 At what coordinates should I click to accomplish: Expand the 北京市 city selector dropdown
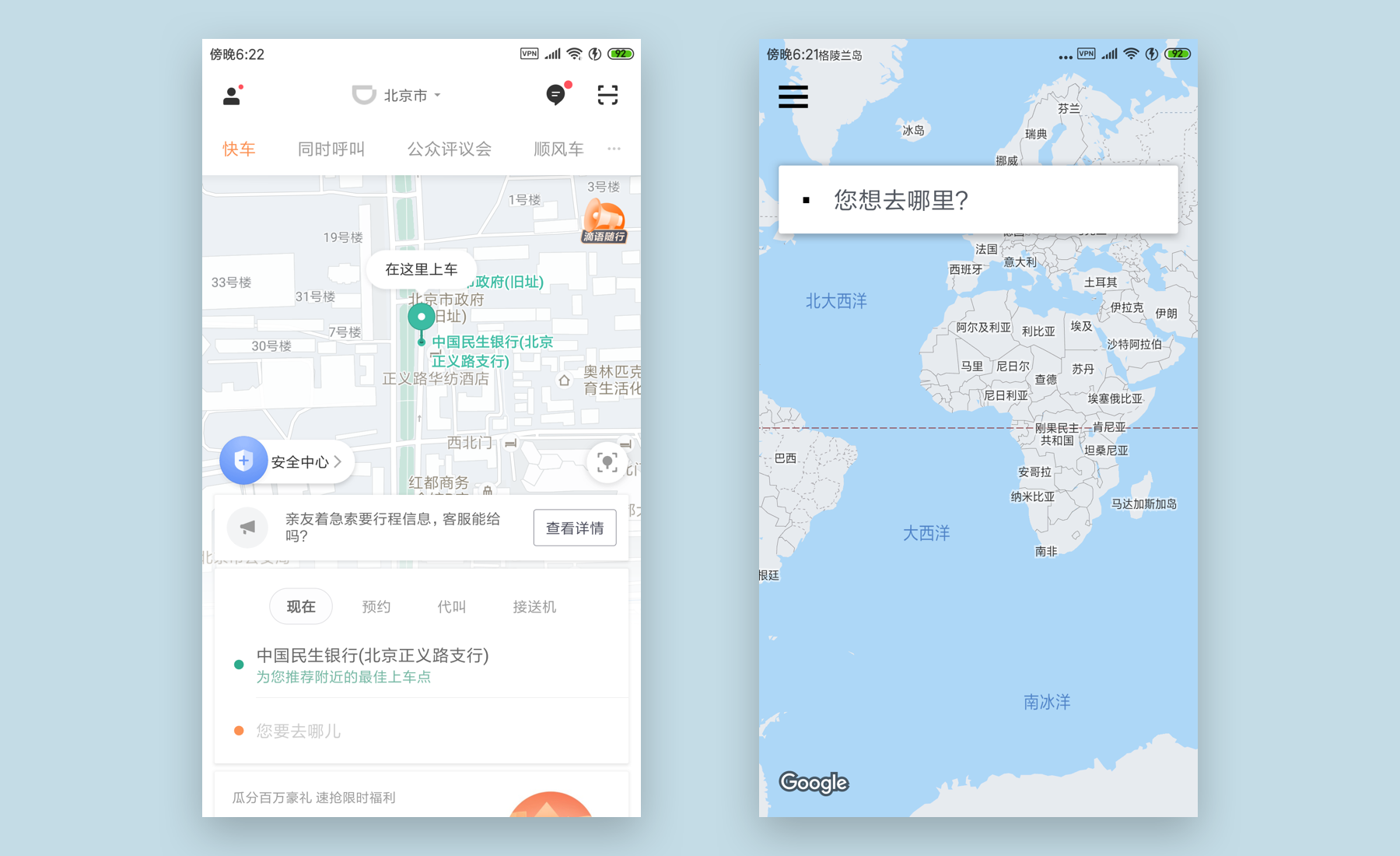(412, 95)
